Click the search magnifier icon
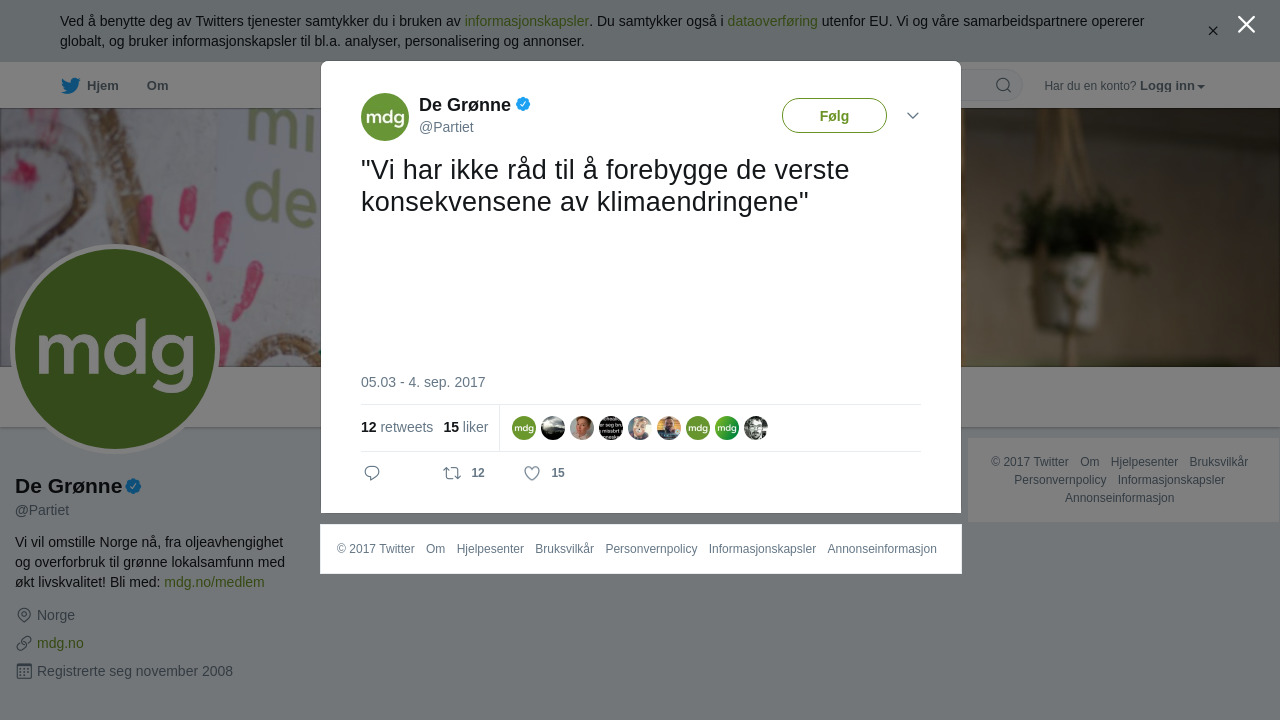1280x720 pixels. [1004, 85]
